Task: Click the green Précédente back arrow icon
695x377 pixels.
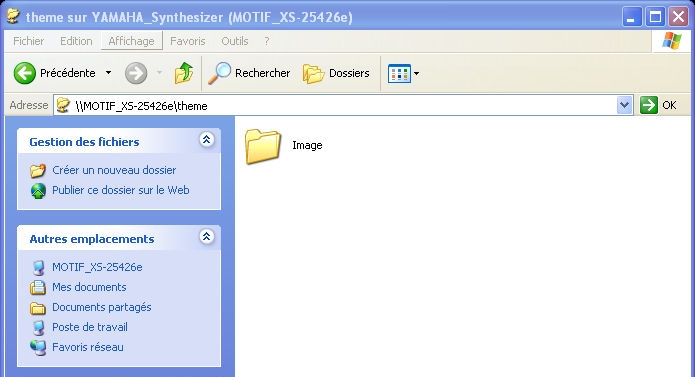Action: [24, 73]
